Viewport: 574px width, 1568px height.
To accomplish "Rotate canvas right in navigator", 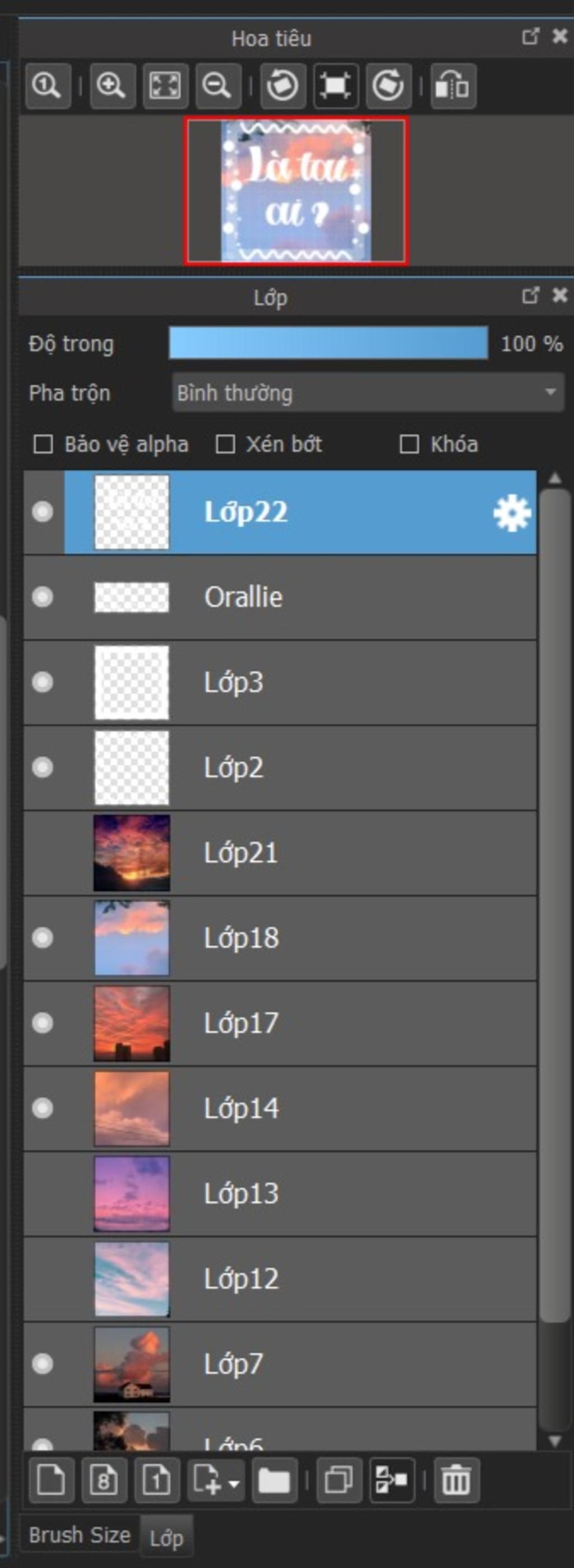I will click(x=388, y=85).
